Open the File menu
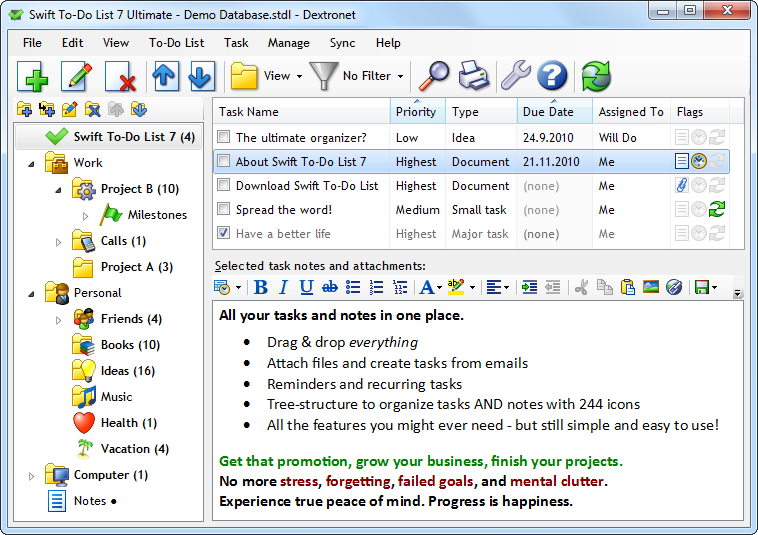This screenshot has width=758, height=535. 32,43
